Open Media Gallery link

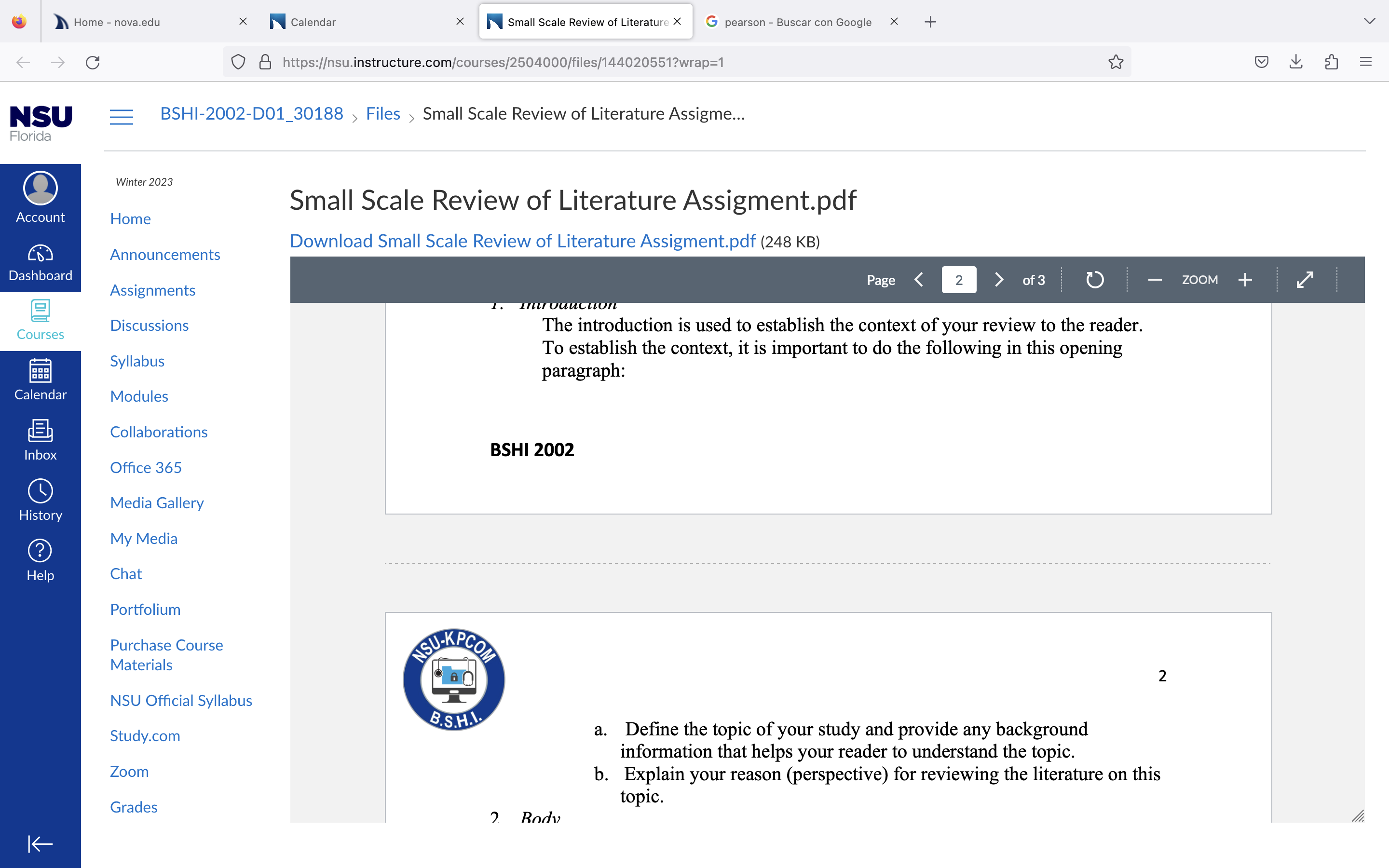pos(157,503)
